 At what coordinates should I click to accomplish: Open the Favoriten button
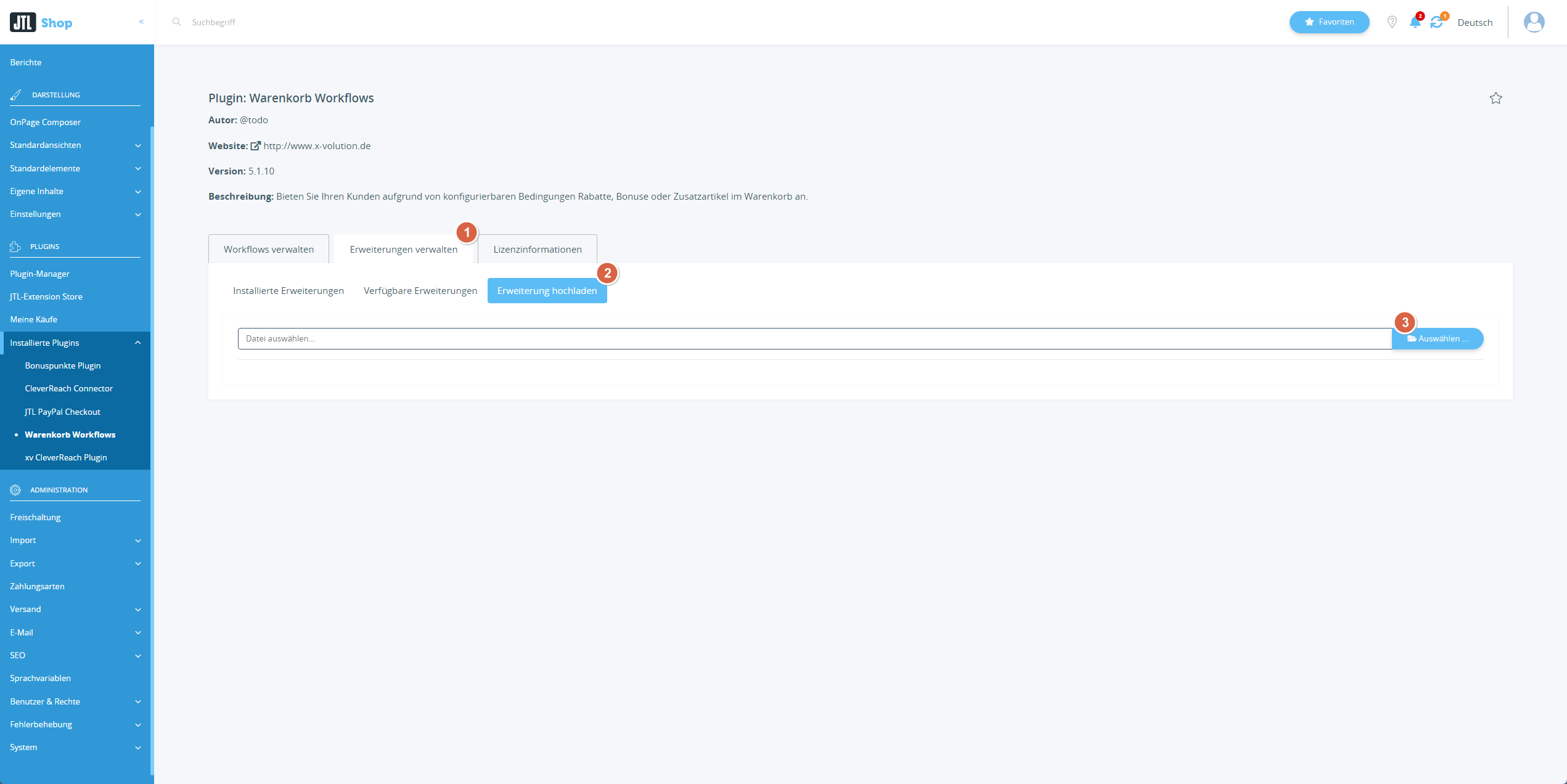point(1329,22)
